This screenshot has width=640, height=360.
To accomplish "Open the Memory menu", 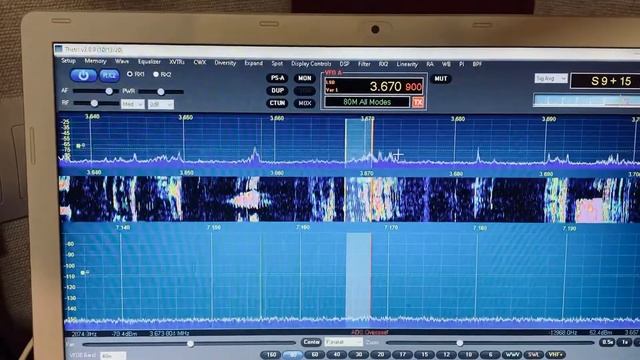I will (x=96, y=61).
